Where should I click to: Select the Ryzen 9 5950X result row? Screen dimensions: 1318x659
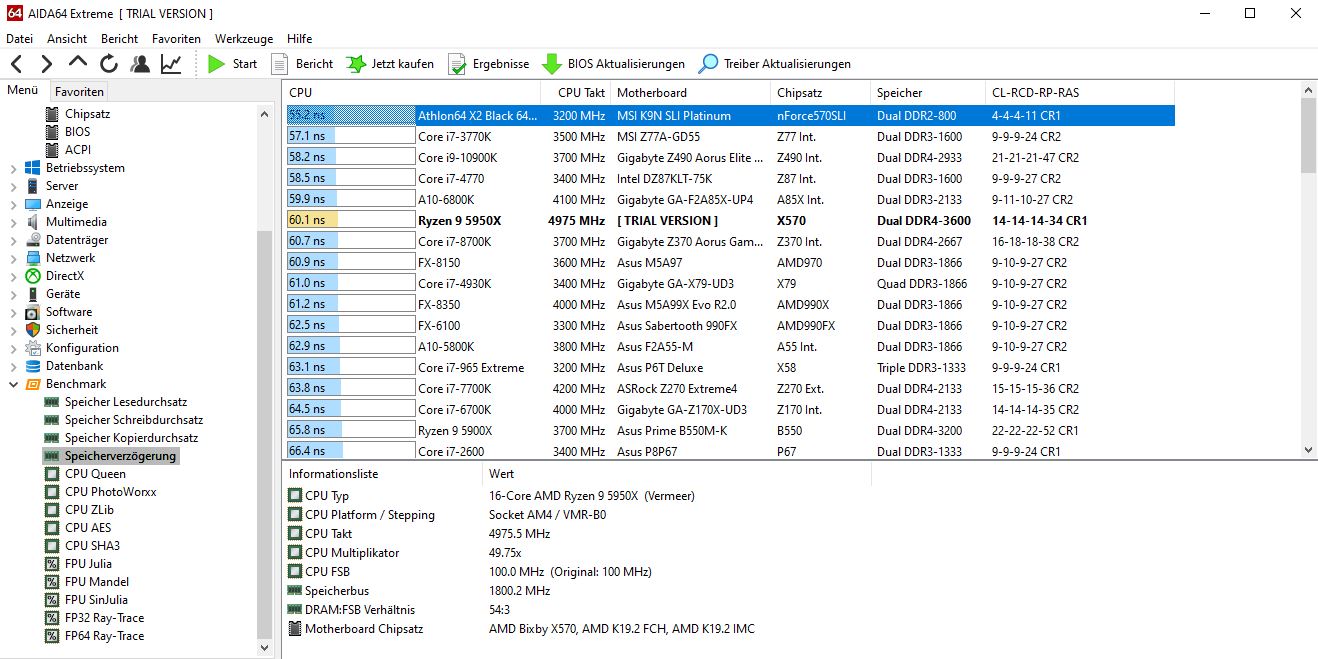(730, 220)
